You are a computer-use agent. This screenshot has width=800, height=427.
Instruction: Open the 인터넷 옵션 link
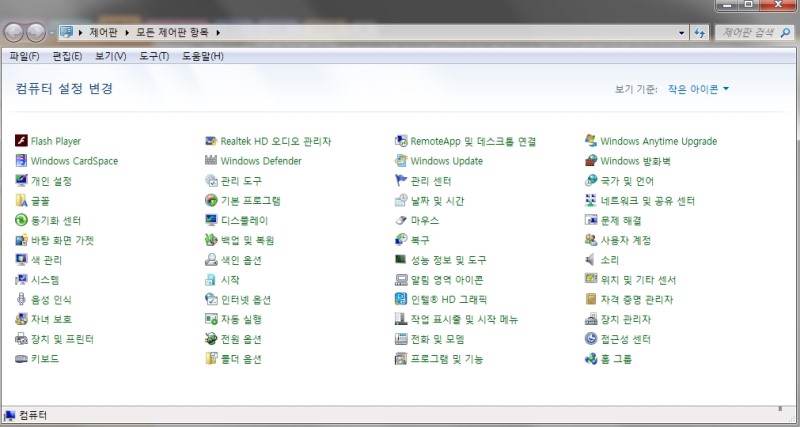245,299
